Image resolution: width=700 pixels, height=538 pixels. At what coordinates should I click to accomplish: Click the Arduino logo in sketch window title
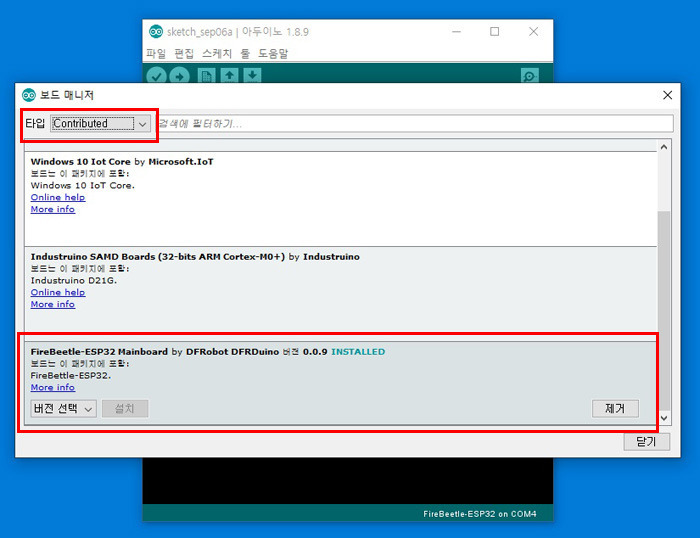[156, 32]
